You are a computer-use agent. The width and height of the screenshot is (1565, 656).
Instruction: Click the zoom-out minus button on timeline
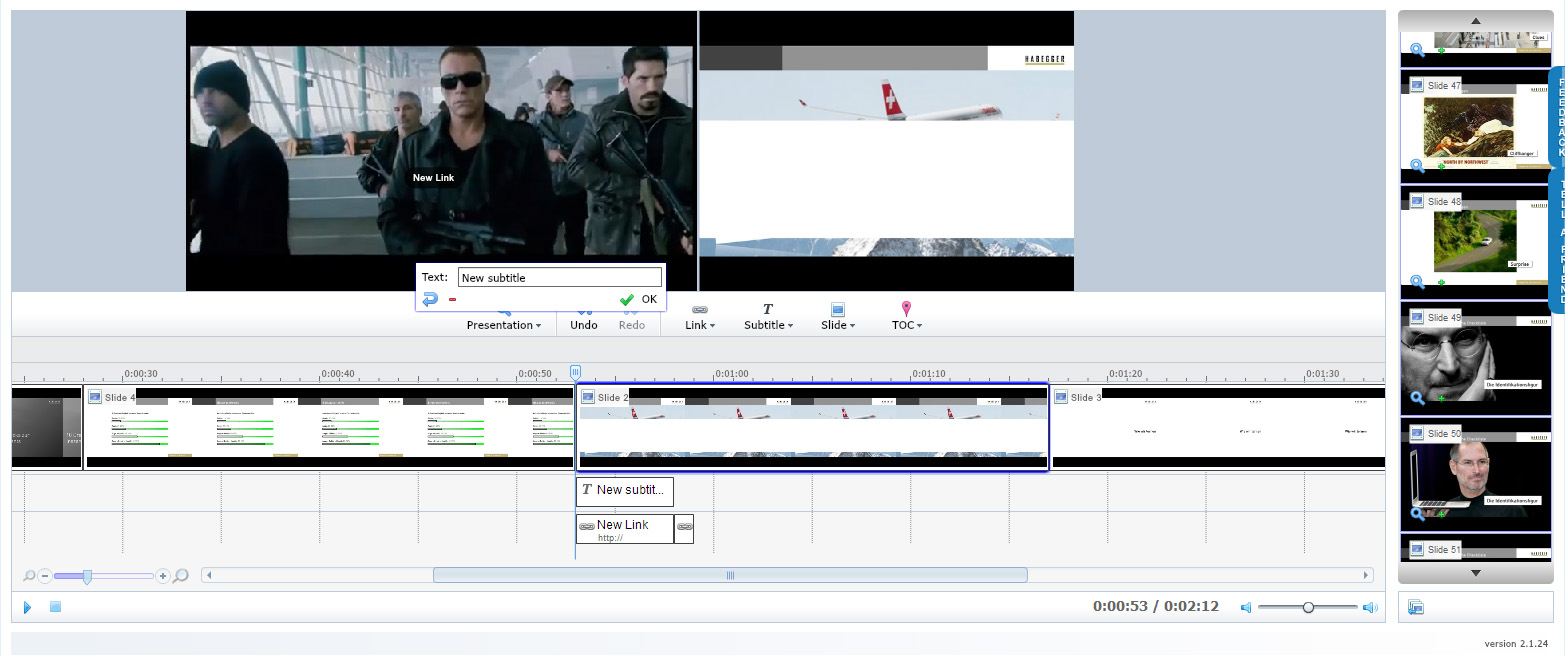pos(45,576)
